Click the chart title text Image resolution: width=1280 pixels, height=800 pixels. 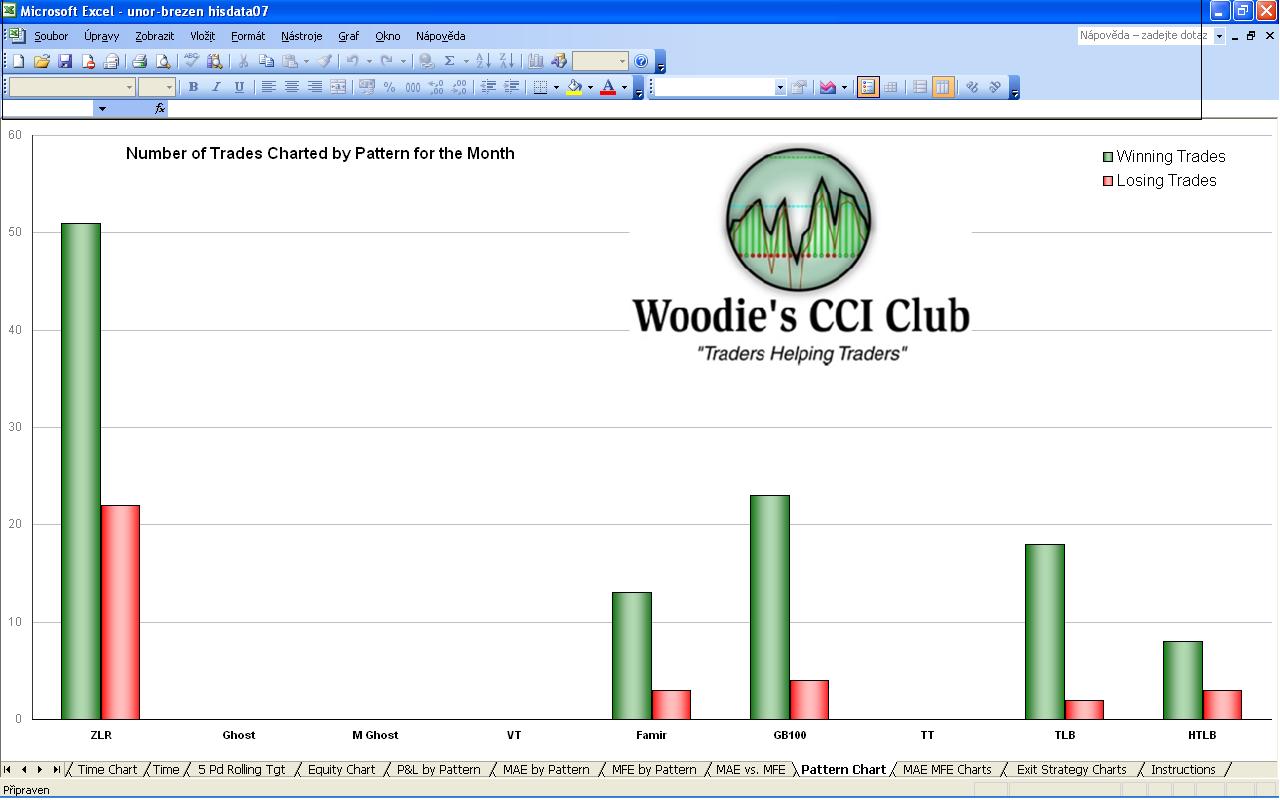click(320, 154)
